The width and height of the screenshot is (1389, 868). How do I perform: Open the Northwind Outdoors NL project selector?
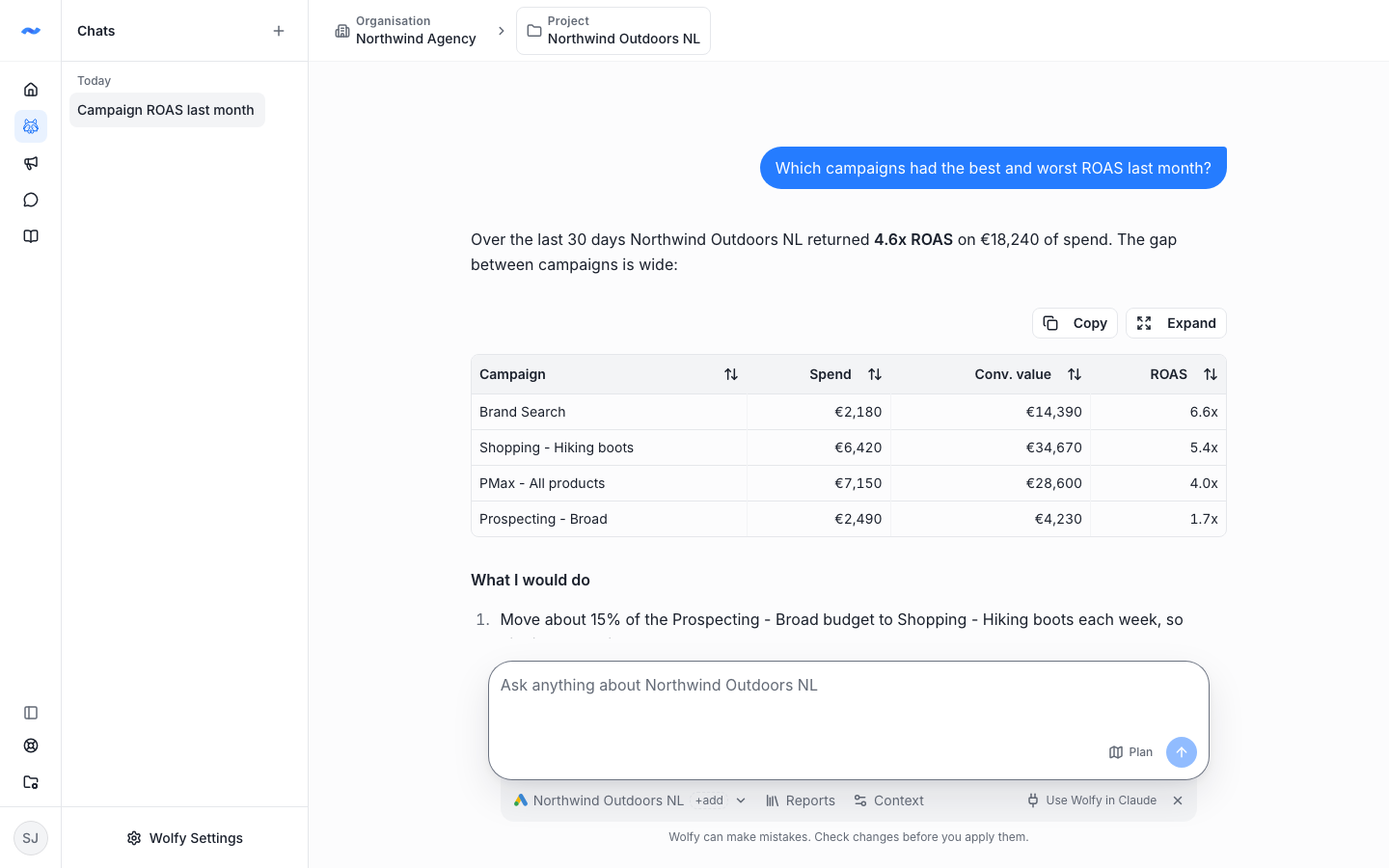pyautogui.click(x=613, y=31)
